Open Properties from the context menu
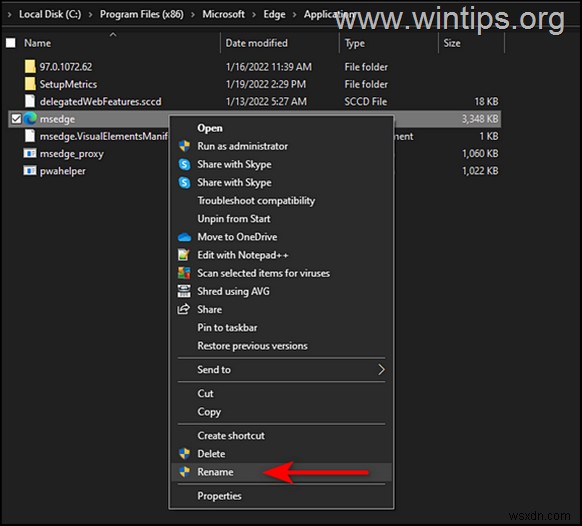Image resolution: width=582 pixels, height=526 pixels. pyautogui.click(x=219, y=496)
